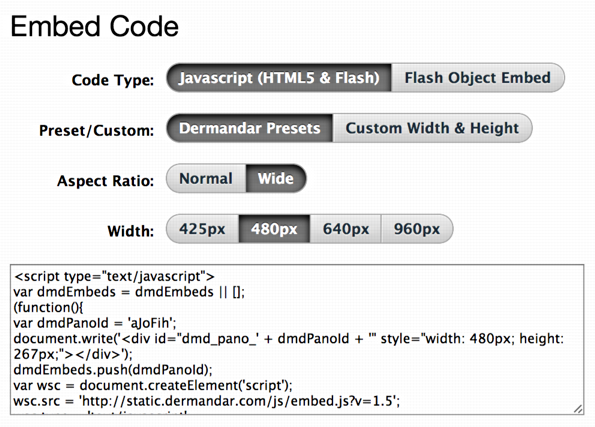Switch code type to Flash Object Embed
Viewport: 595px width, 427px height.
(x=478, y=78)
